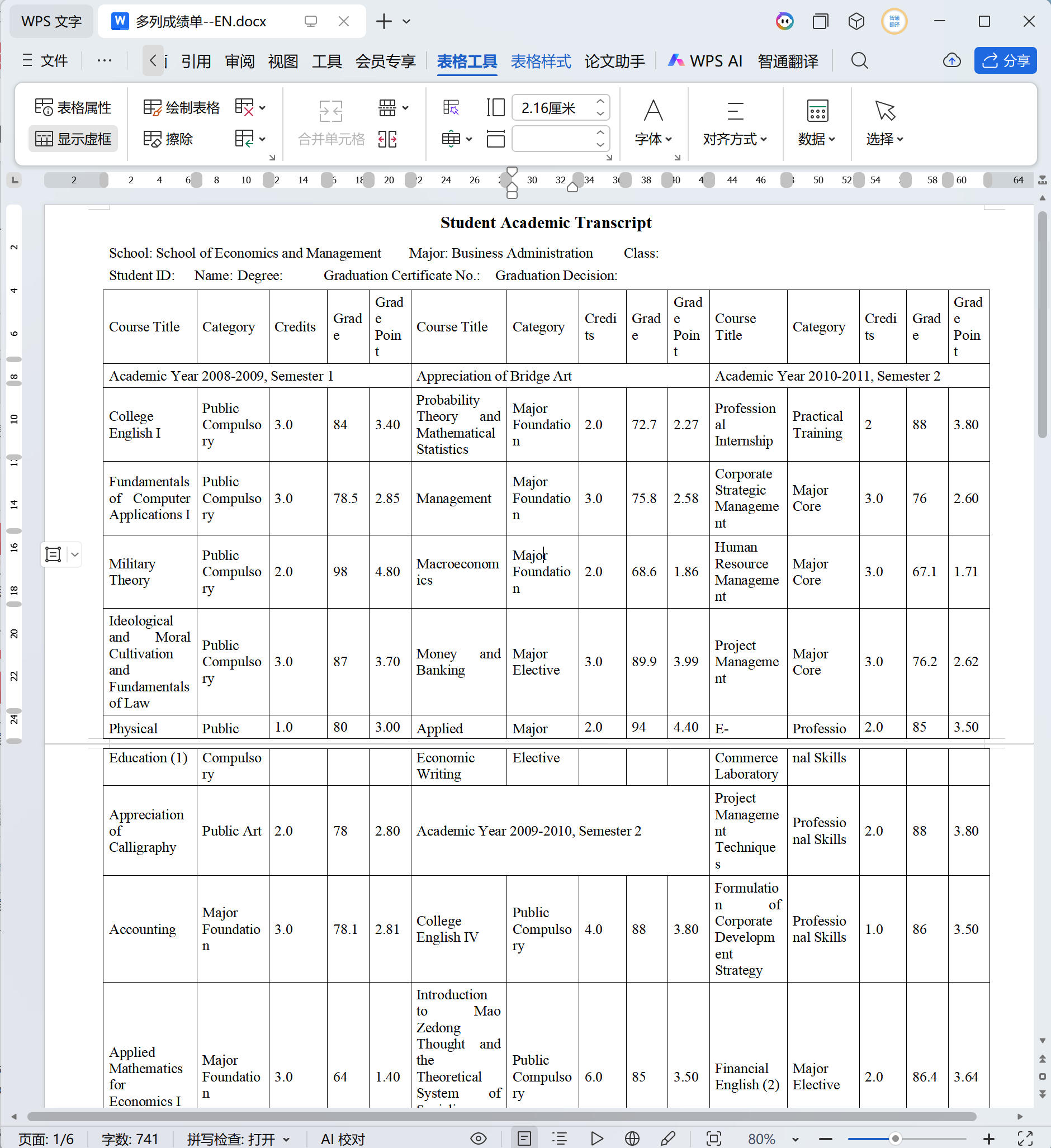Open the distribute rows dropdown
This screenshot has width=1051, height=1148.
(457, 139)
